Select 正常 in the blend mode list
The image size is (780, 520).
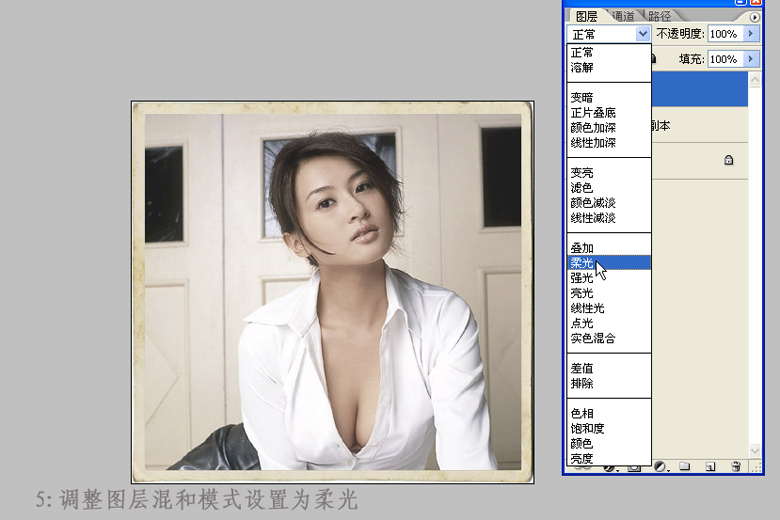609,52
